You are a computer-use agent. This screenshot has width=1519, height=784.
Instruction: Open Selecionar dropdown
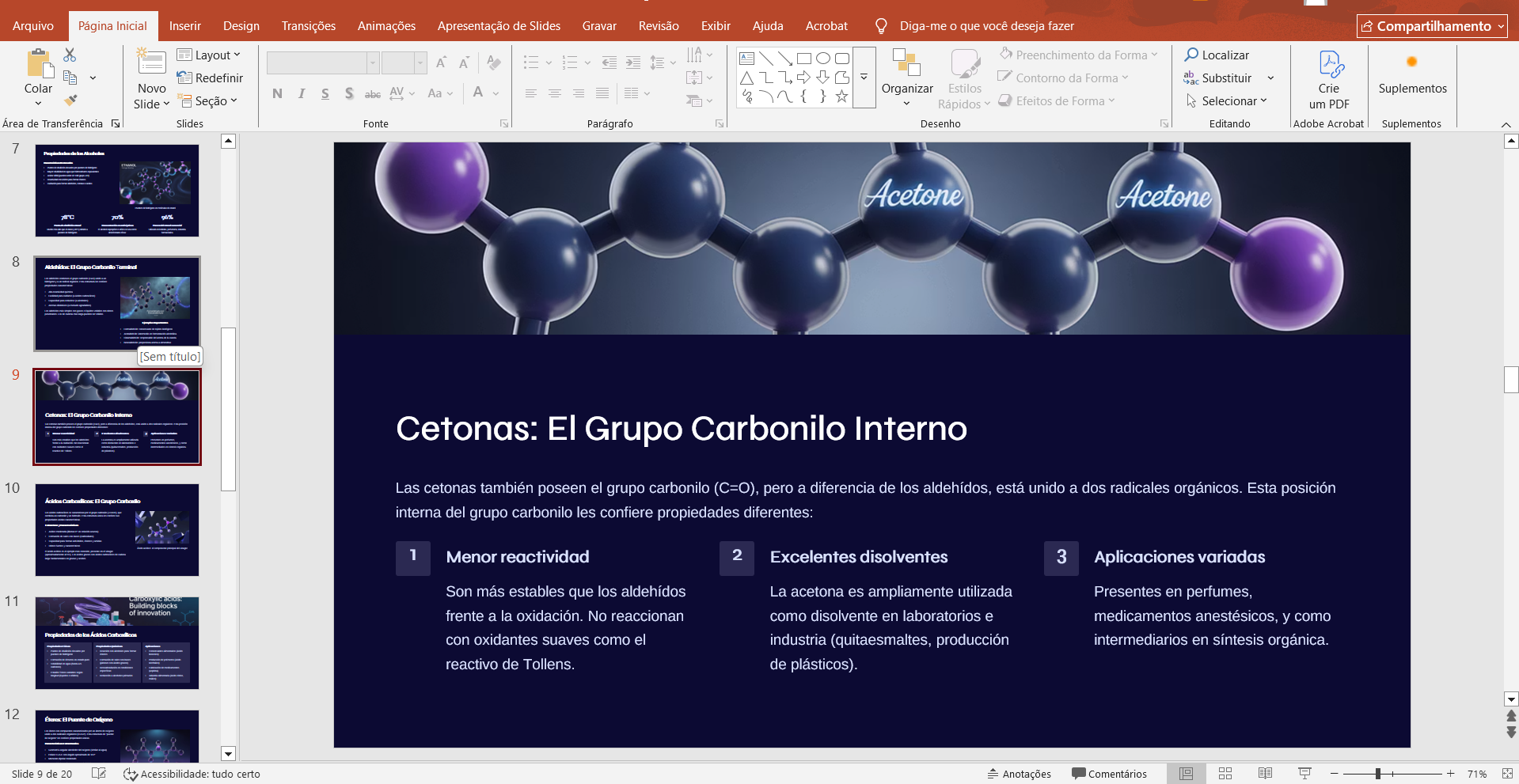pos(1226,100)
